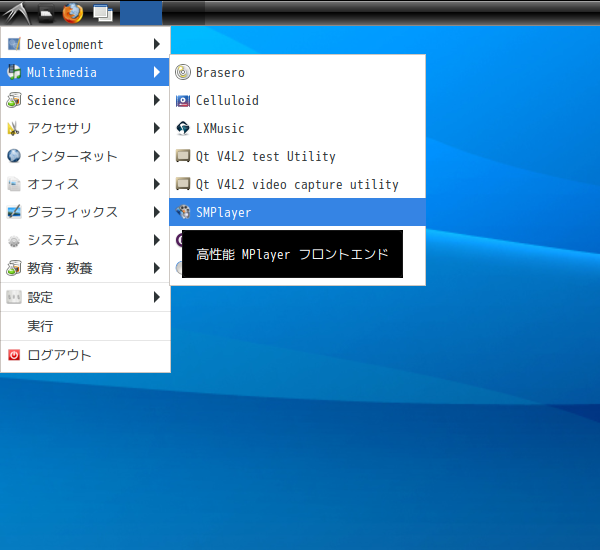
Task: Click the インターネット globe icon
Action: pyautogui.click(x=14, y=156)
